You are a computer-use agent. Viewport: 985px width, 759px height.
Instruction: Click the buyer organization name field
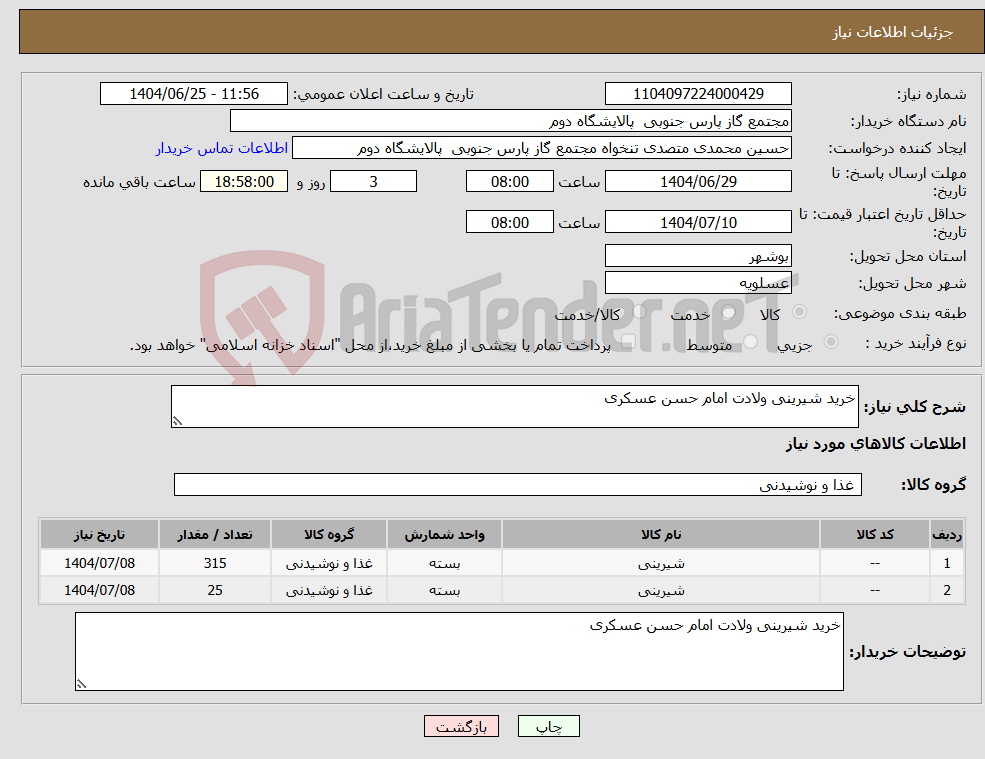point(511,121)
